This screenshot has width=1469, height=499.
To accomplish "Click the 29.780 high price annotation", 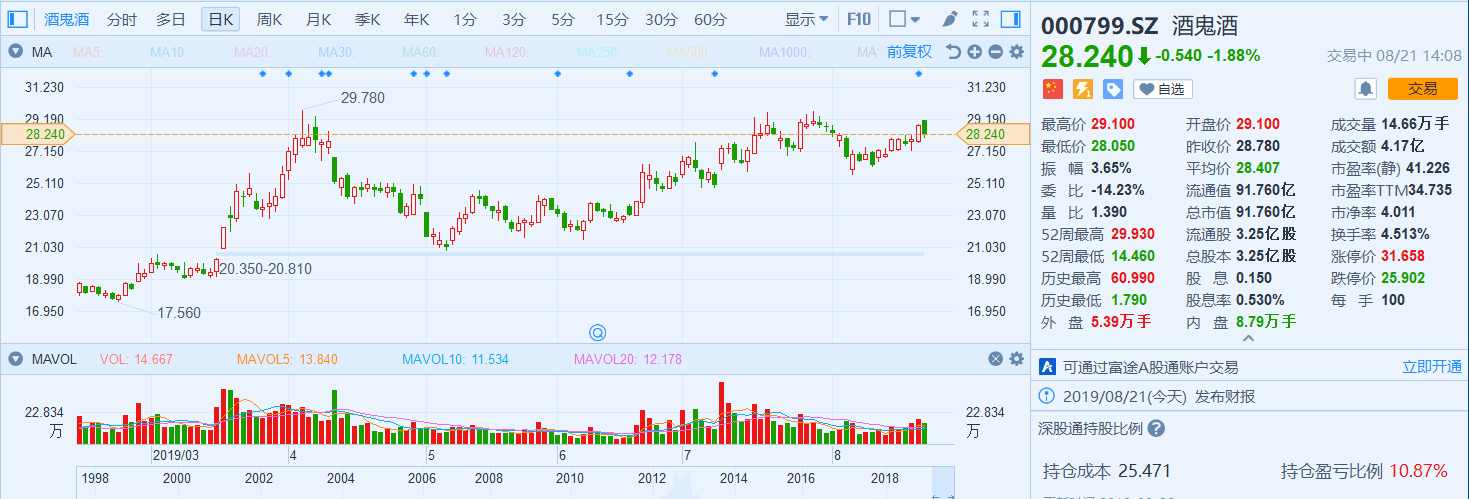I will pyautogui.click(x=362, y=98).
